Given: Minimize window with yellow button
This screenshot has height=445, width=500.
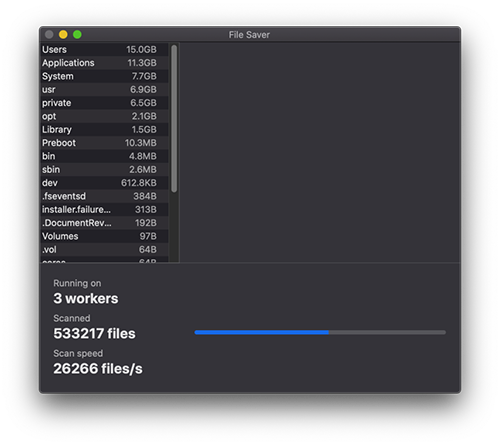Looking at the screenshot, I should point(63,34).
